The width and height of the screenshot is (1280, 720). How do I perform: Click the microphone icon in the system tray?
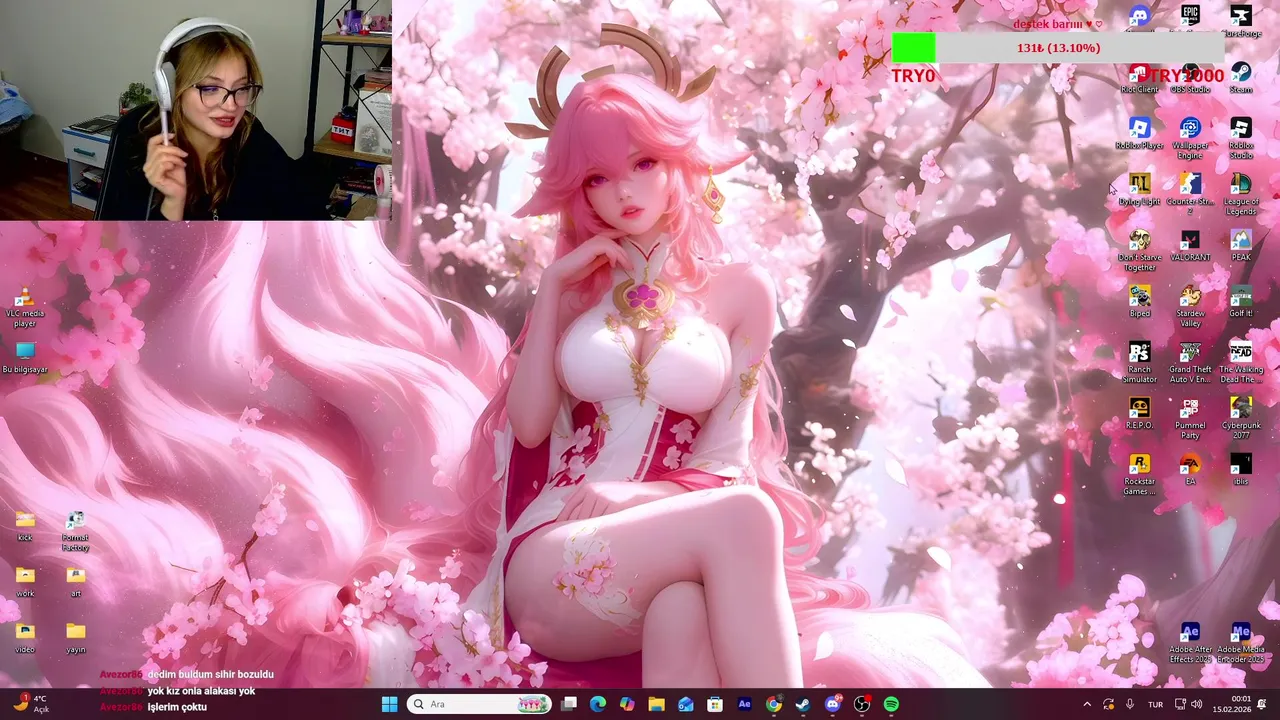(x=1130, y=704)
